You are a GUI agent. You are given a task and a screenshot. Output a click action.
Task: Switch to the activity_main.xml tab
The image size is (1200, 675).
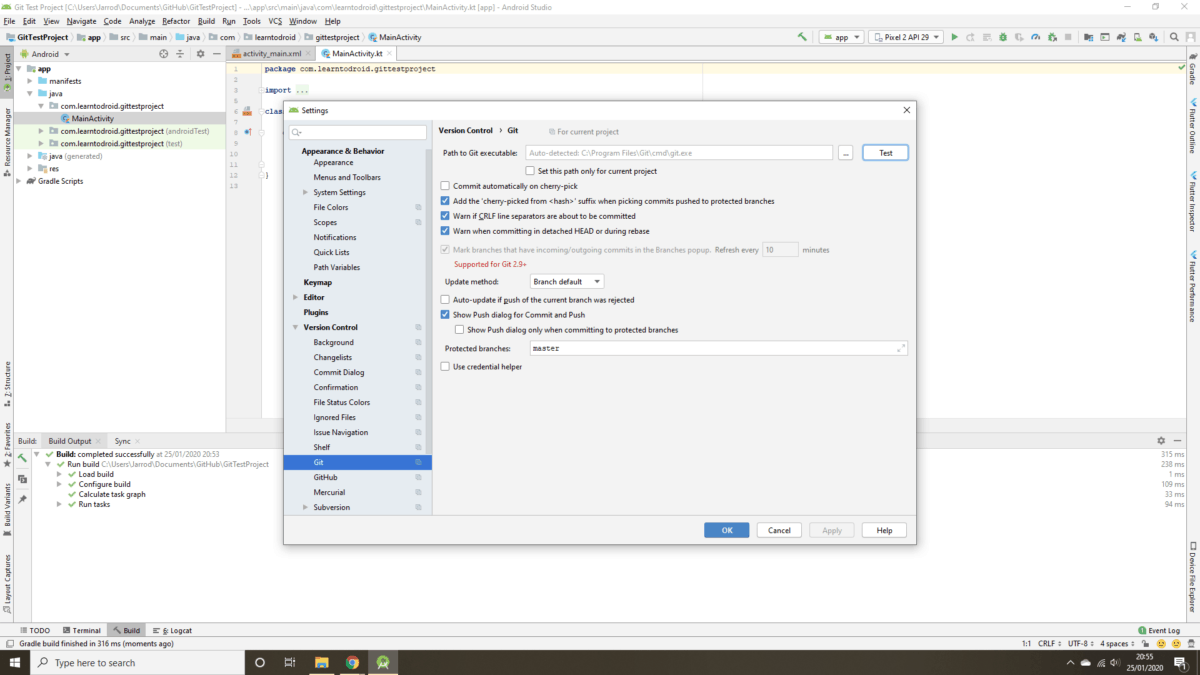point(270,53)
